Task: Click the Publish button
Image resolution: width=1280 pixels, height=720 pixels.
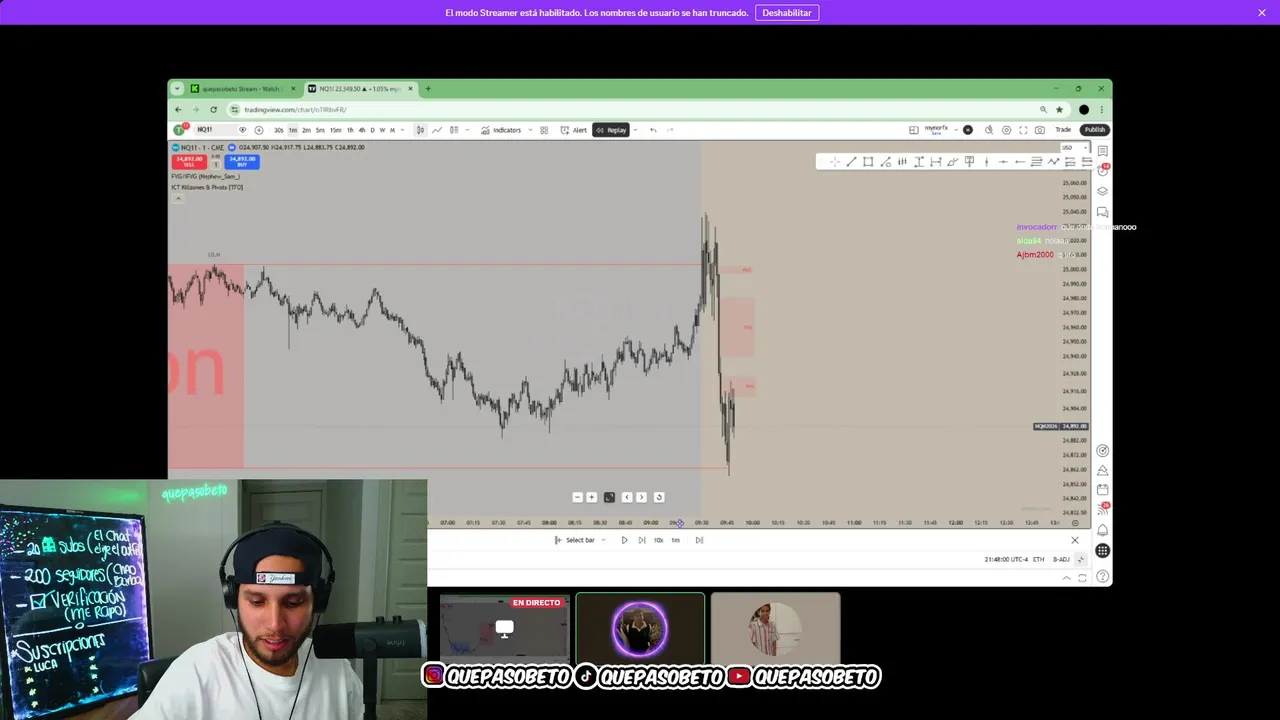Action: pos(1095,130)
